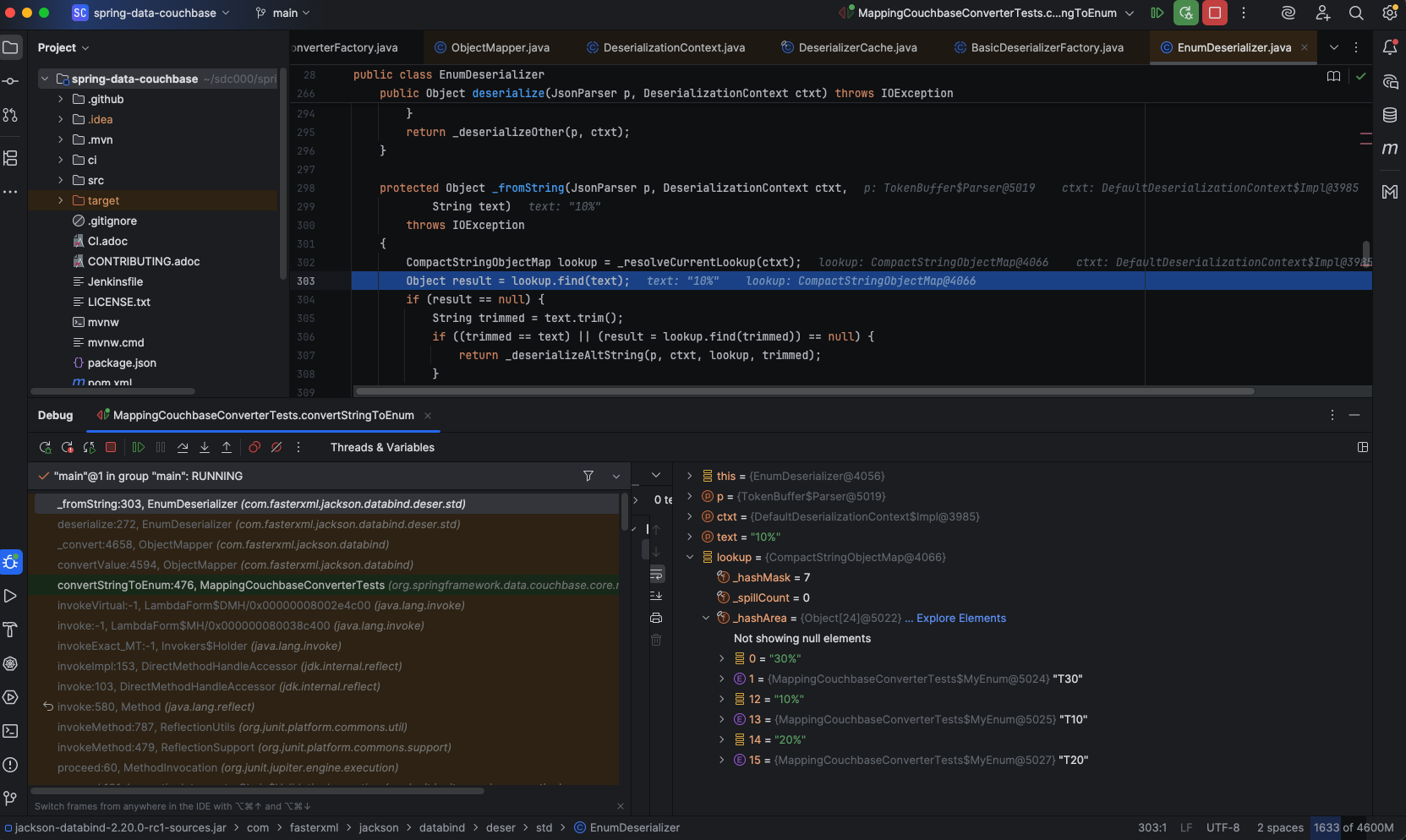Open Project view dropdown
Image resolution: width=1406 pixels, height=840 pixels.
pos(63,47)
